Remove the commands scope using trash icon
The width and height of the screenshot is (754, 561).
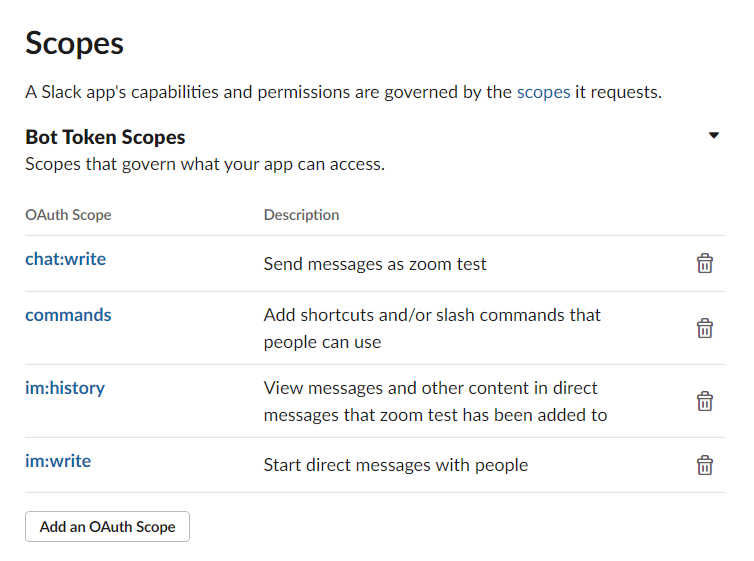point(704,328)
